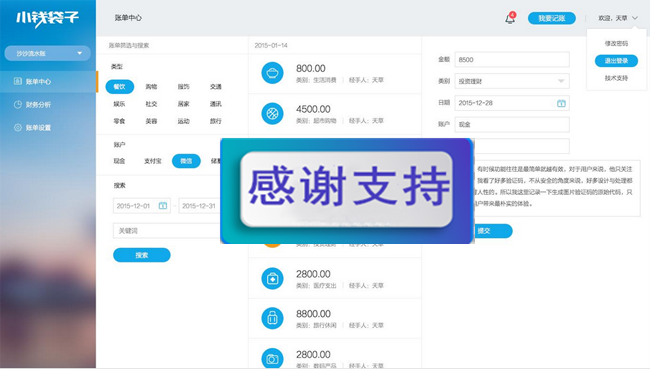The image size is (650, 371).
Task: Click the 提交 button
Action: 493,231
